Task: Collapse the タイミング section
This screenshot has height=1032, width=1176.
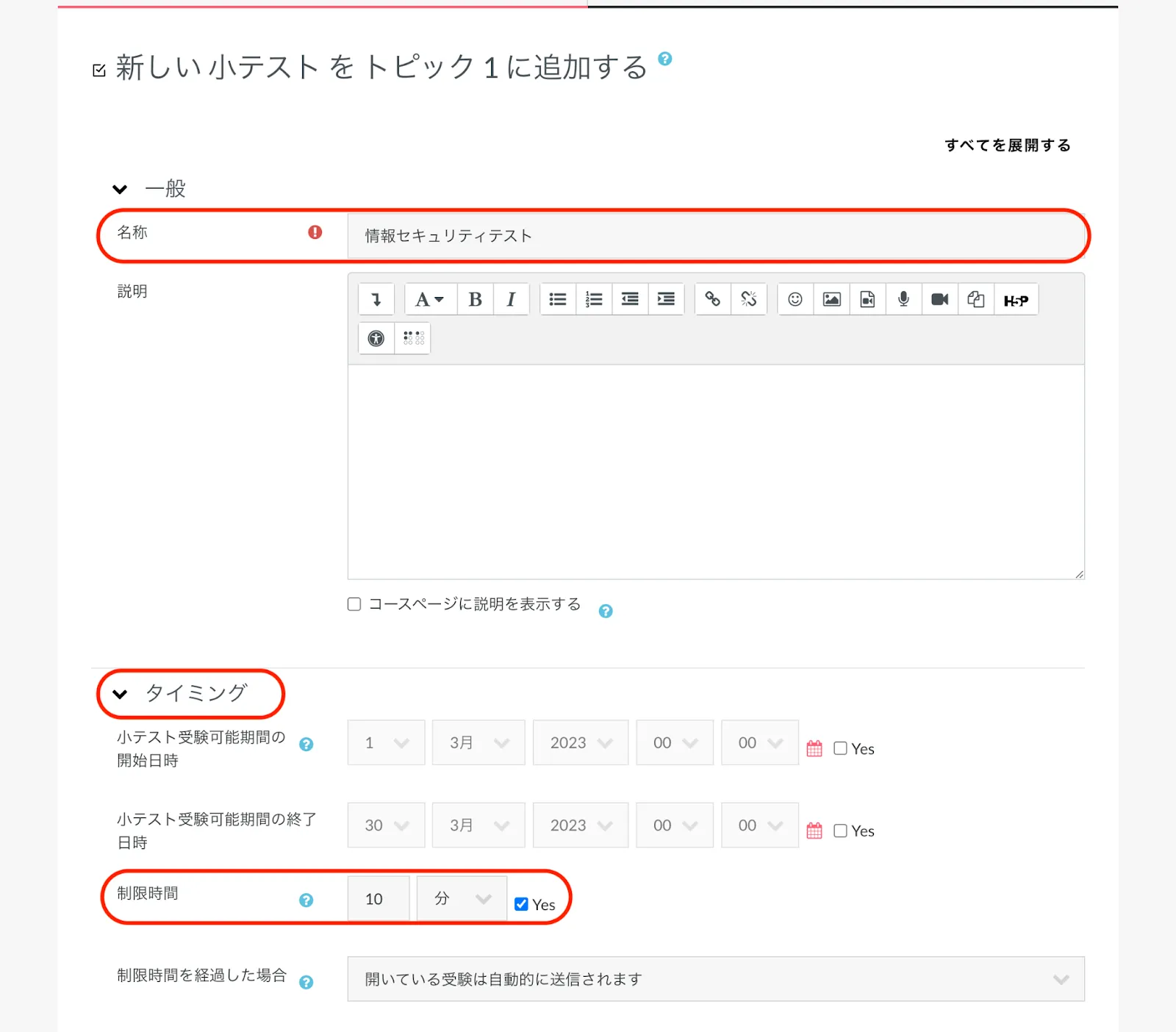Action: click(x=121, y=694)
